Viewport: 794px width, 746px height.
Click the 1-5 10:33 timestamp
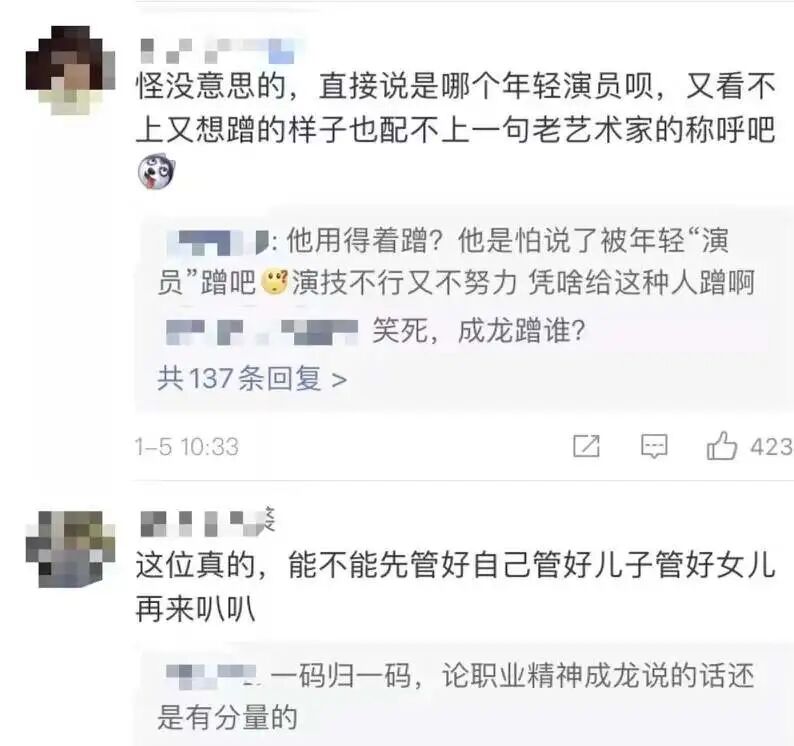(x=186, y=447)
